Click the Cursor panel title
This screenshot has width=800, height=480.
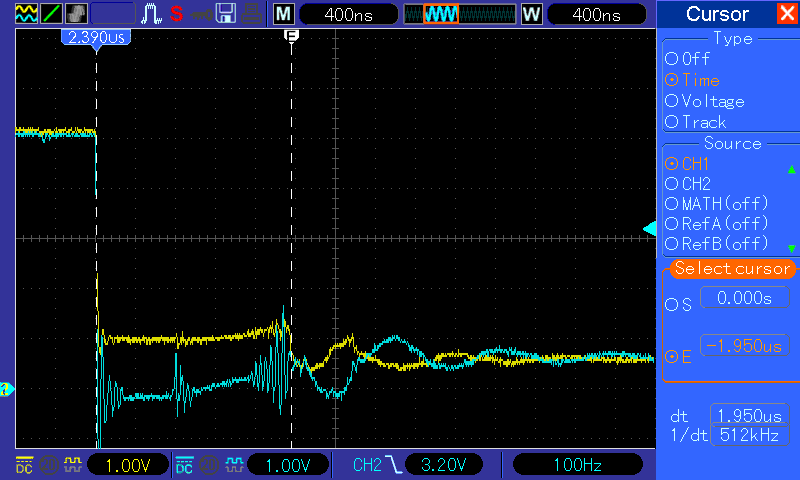point(717,14)
